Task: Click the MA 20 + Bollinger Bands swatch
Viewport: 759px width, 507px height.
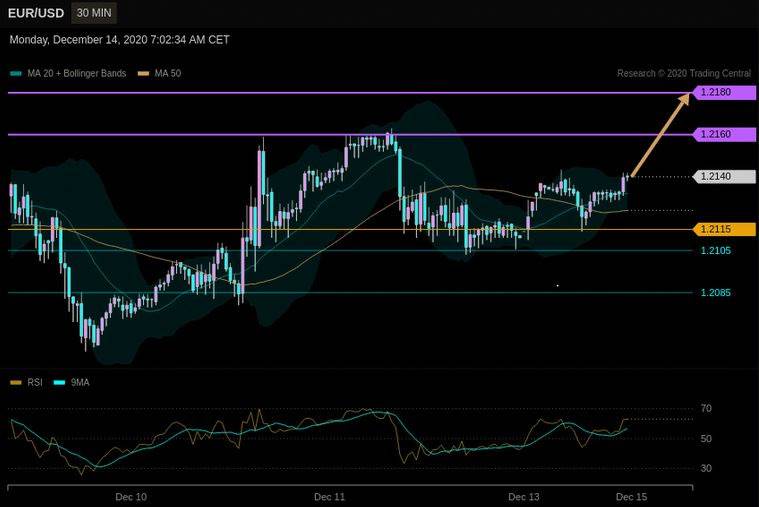Action: point(16,74)
